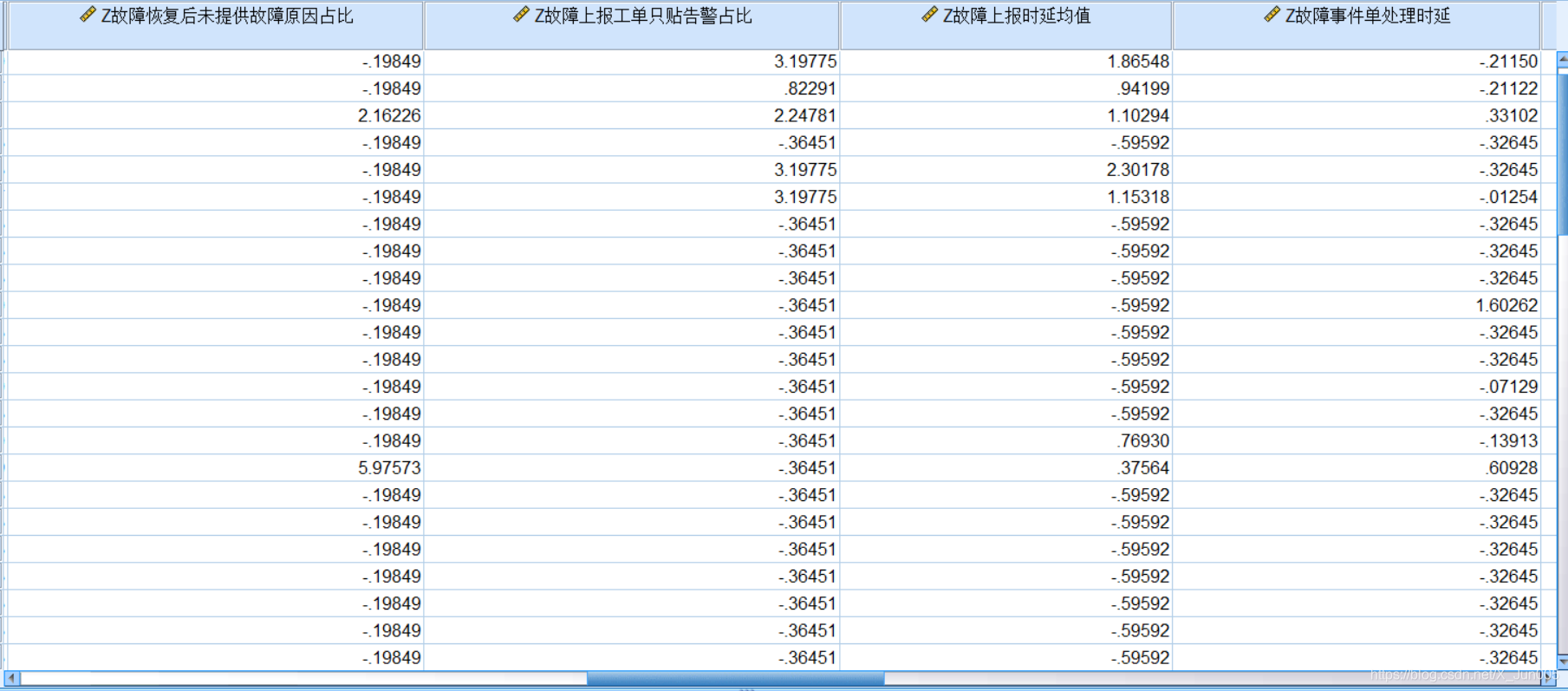Grab the vertical scrollbar thumb
Screen dimensions: 1568x691
(1563, 153)
